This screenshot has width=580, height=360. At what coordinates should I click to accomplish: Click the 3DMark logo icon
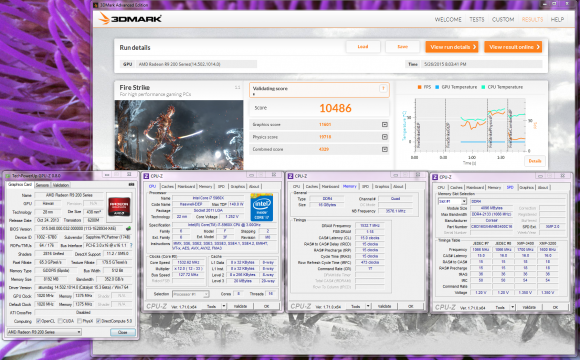(x=105, y=18)
